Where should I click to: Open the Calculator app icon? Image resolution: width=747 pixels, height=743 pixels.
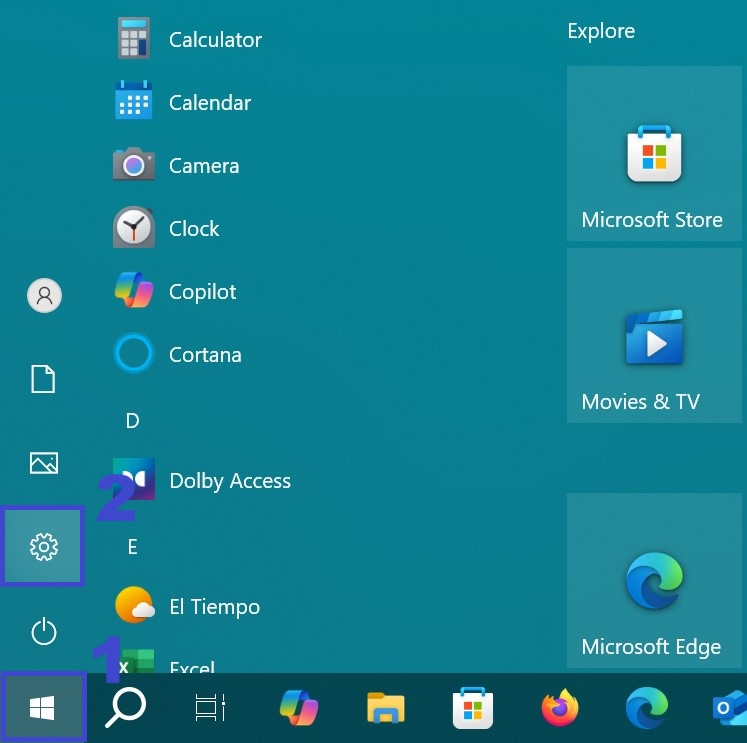click(134, 38)
